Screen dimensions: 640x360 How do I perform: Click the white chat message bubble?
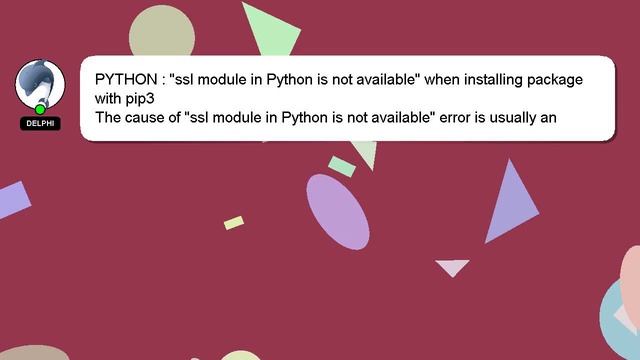tap(347, 98)
